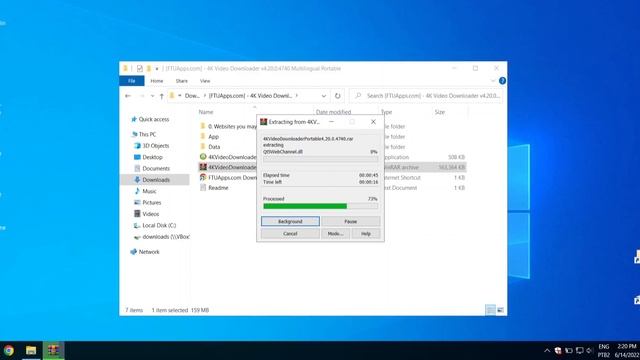Image resolution: width=640 pixels, height=360 pixels.
Task: Switch to large icons view layout
Action: (x=500, y=310)
